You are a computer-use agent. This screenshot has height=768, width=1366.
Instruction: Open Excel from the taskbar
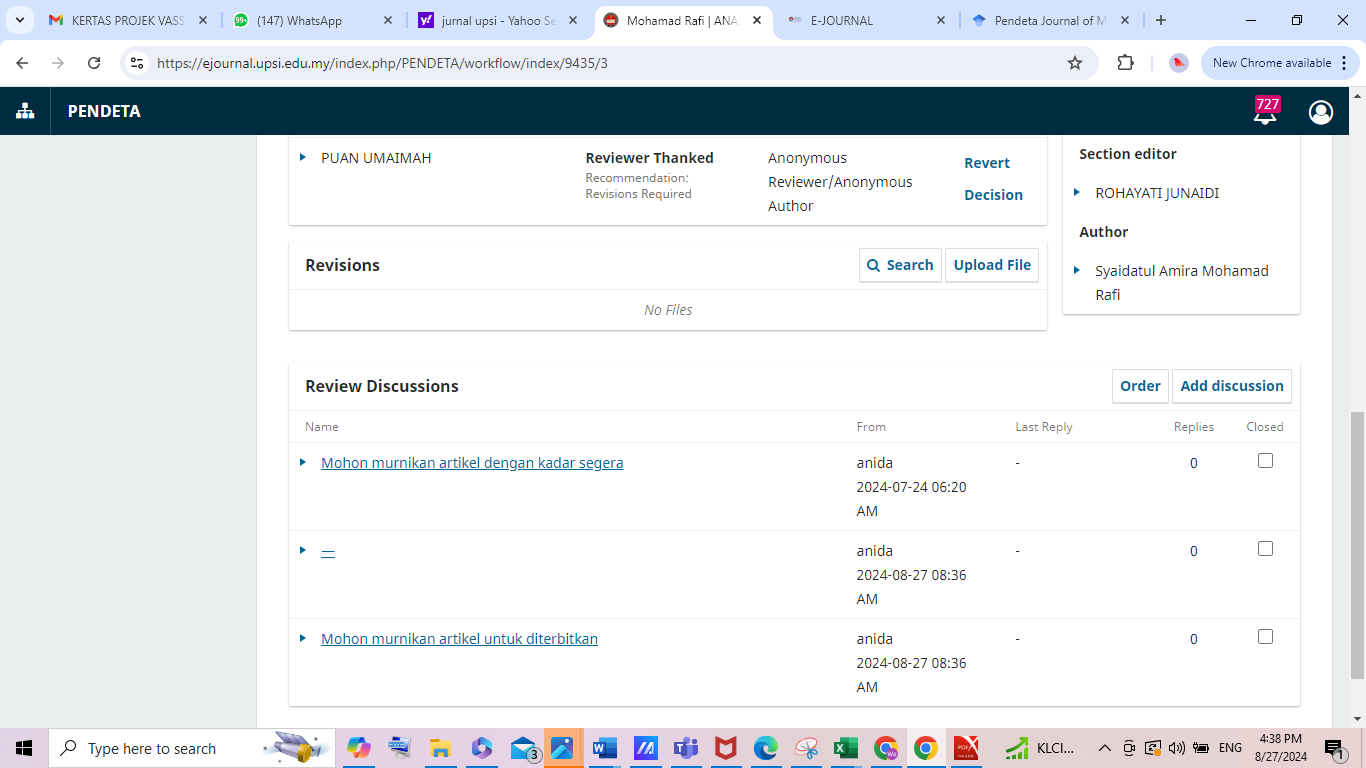click(x=845, y=748)
